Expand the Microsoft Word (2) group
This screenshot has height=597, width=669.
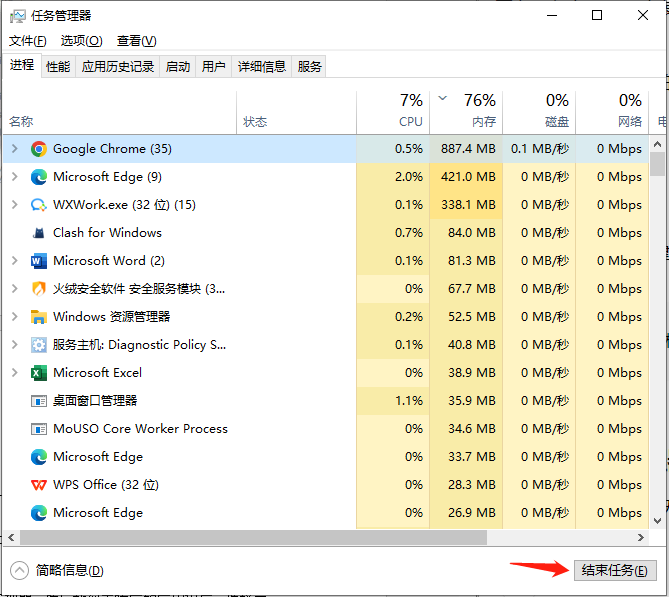(15, 260)
